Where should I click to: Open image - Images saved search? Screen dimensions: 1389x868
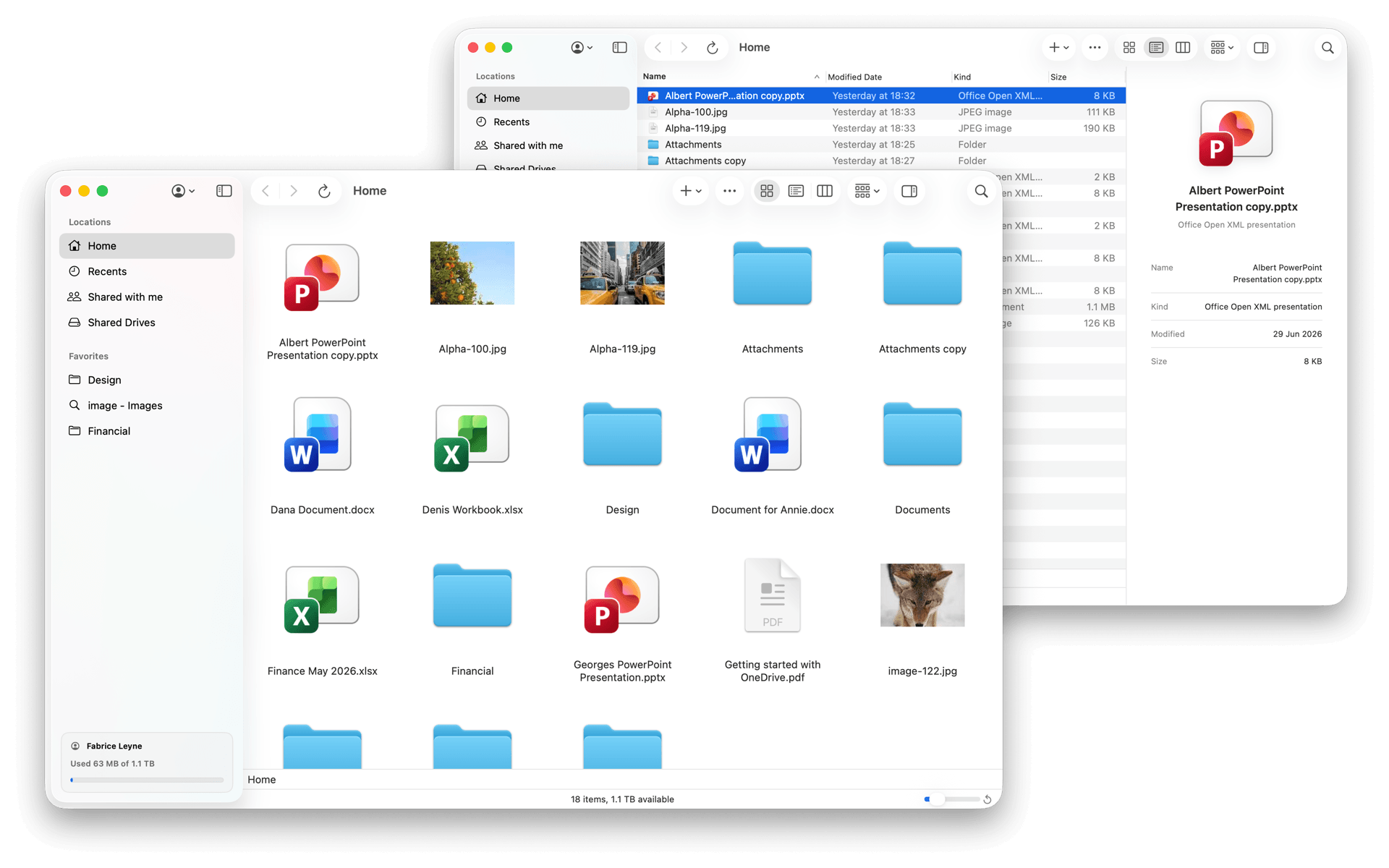coord(147,405)
